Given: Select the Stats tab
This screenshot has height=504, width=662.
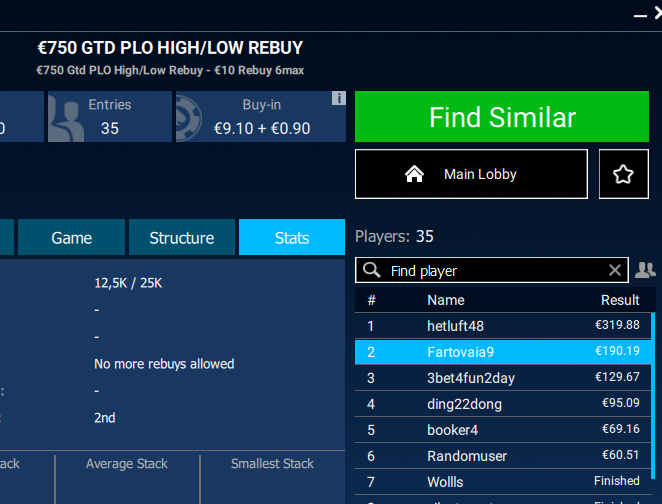Looking at the screenshot, I should point(292,237).
